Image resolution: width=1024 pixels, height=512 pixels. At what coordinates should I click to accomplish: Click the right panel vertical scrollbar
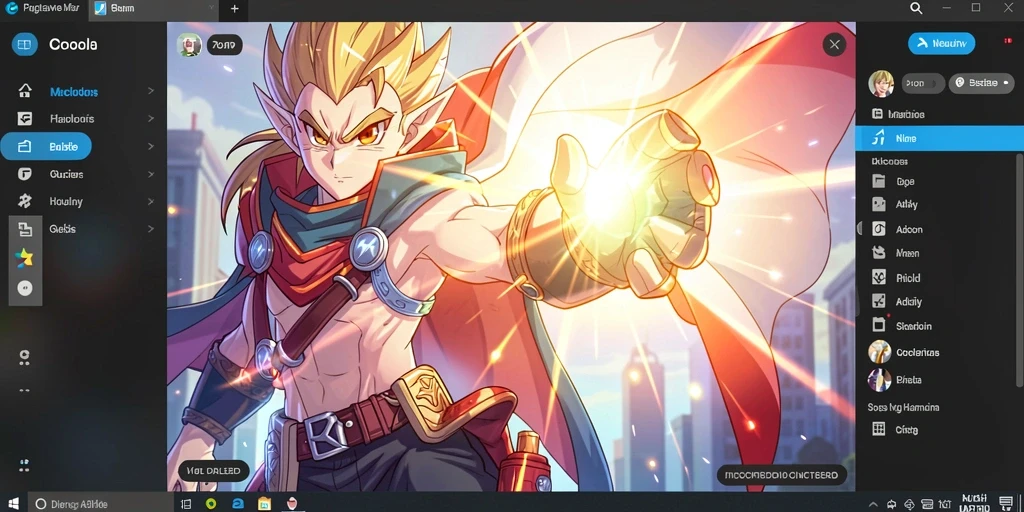pos(1020,268)
